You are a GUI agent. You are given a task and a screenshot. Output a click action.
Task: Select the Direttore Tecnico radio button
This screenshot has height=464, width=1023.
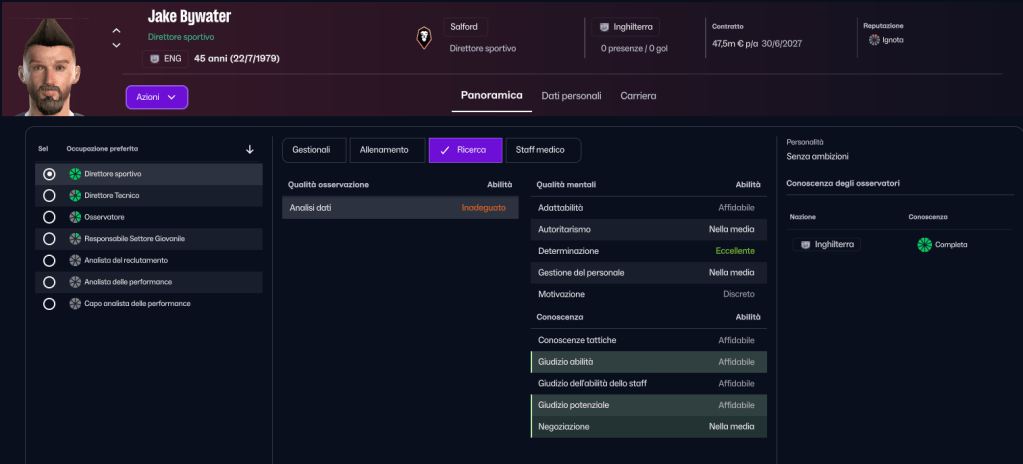[x=48, y=195]
